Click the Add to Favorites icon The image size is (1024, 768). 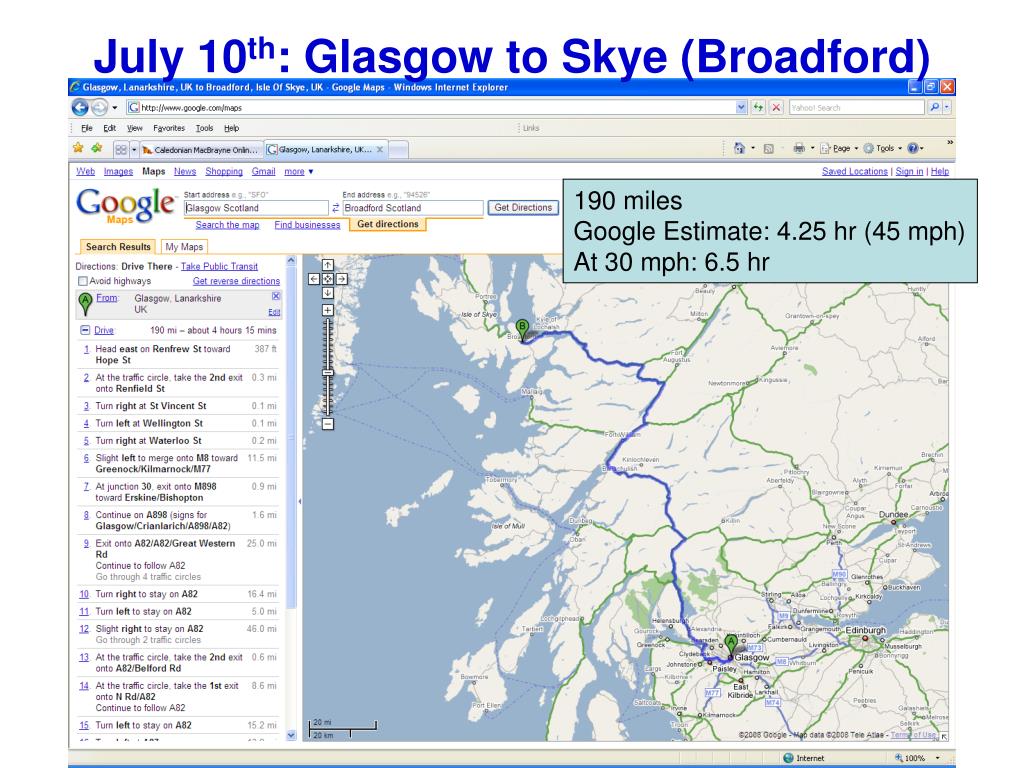[97, 148]
